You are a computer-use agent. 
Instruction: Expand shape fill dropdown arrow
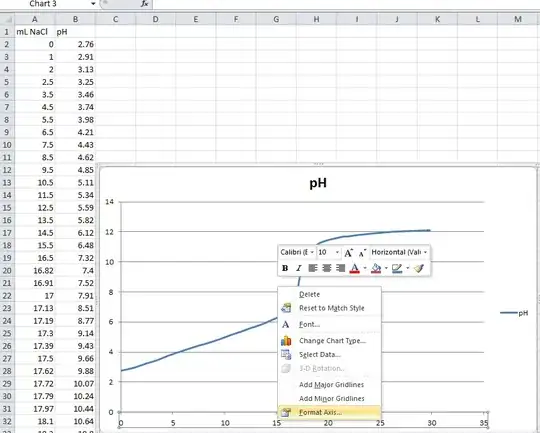pos(386,268)
